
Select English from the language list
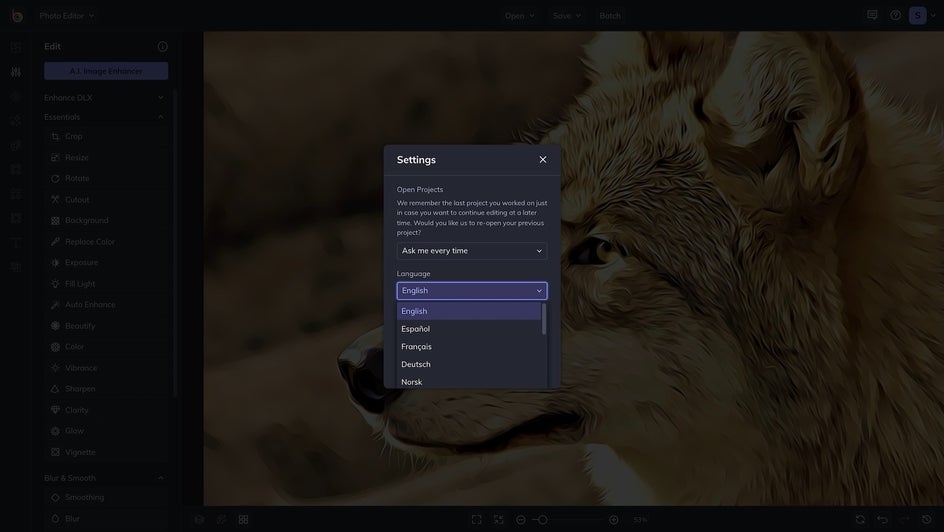pyautogui.click(x=468, y=311)
